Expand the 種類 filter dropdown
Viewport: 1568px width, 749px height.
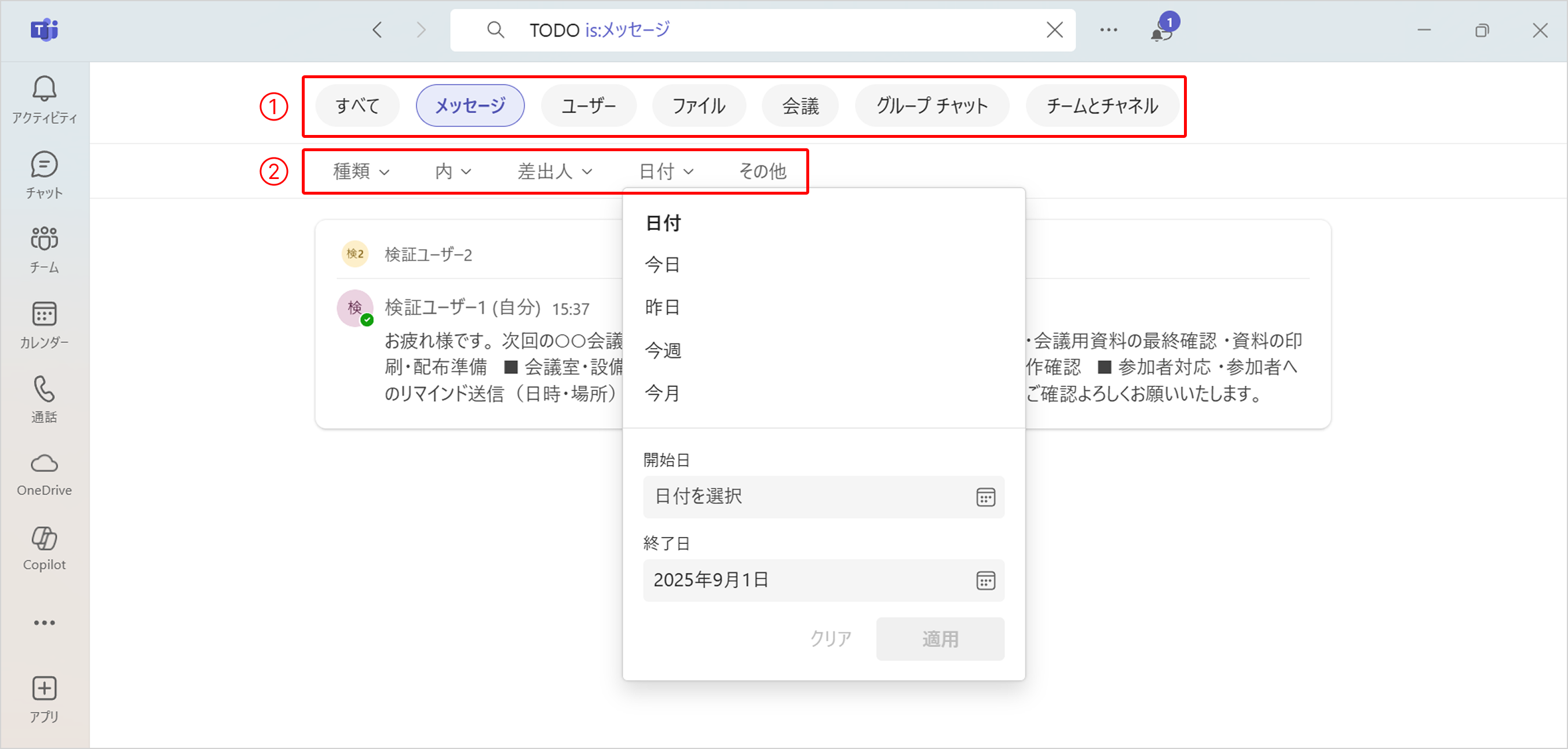[361, 172]
